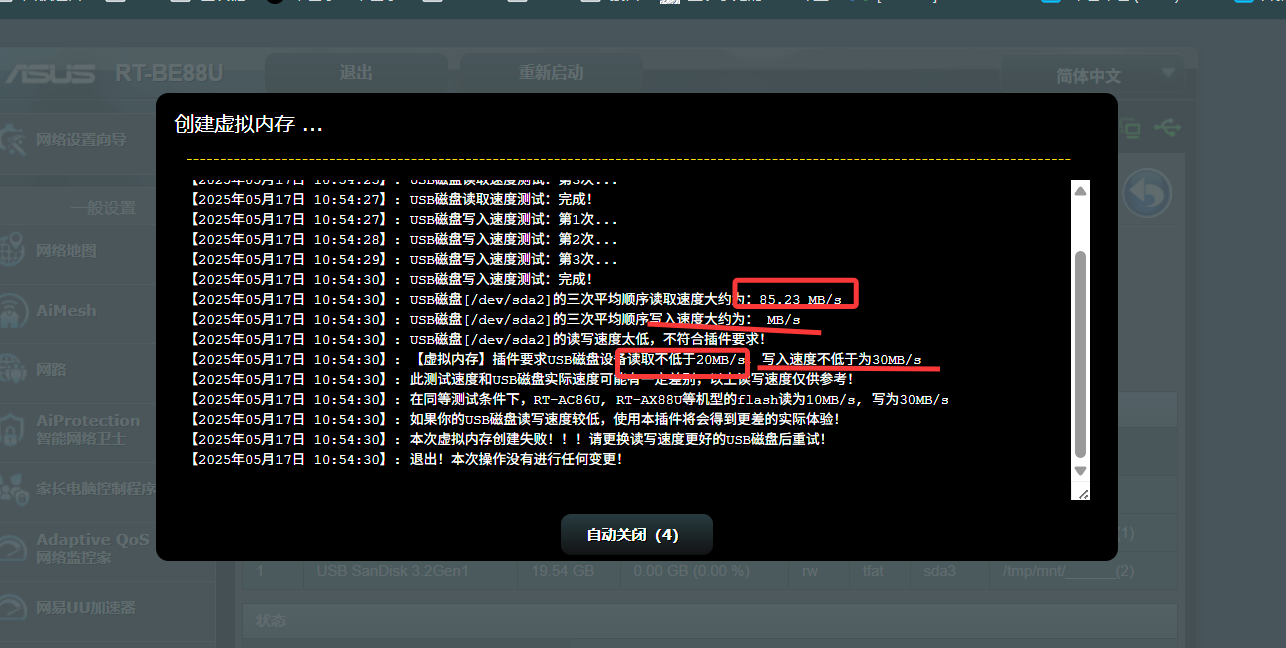Click the 创建虚拟内存 dialog title

click(248, 125)
